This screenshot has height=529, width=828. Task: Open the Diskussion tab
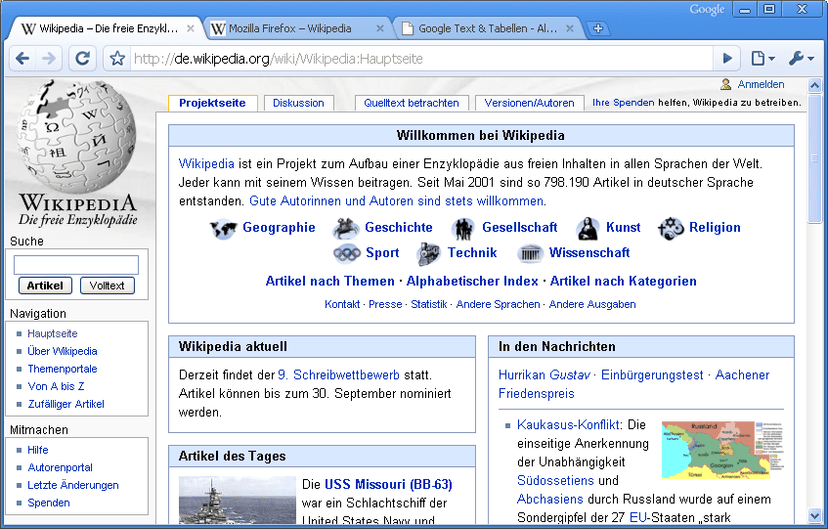(298, 103)
